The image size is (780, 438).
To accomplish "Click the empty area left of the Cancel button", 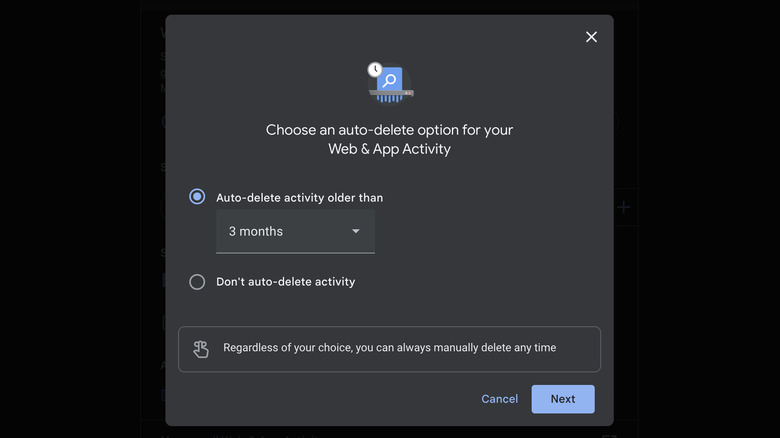I will tap(320, 399).
